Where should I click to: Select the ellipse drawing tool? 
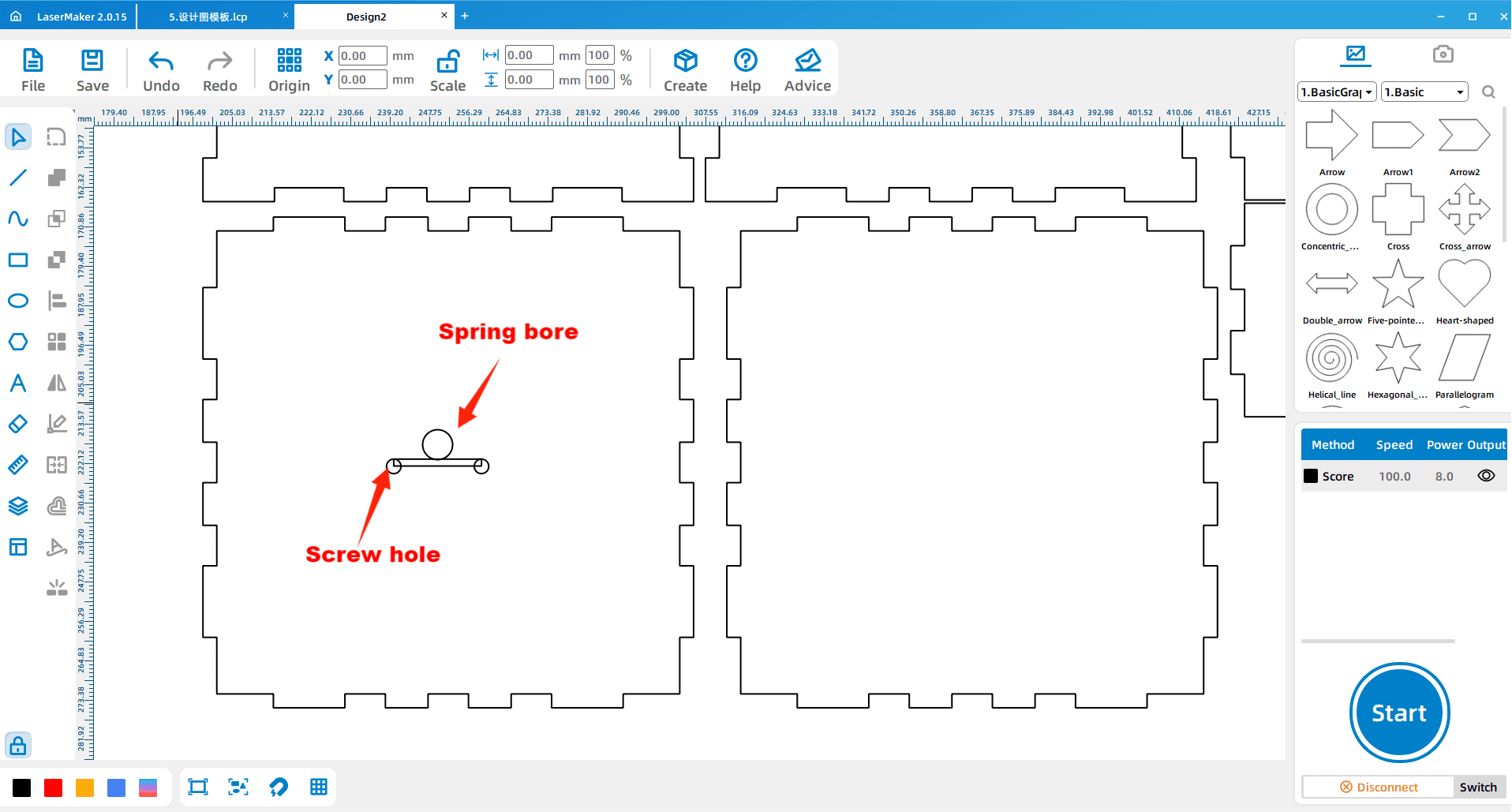pos(18,301)
